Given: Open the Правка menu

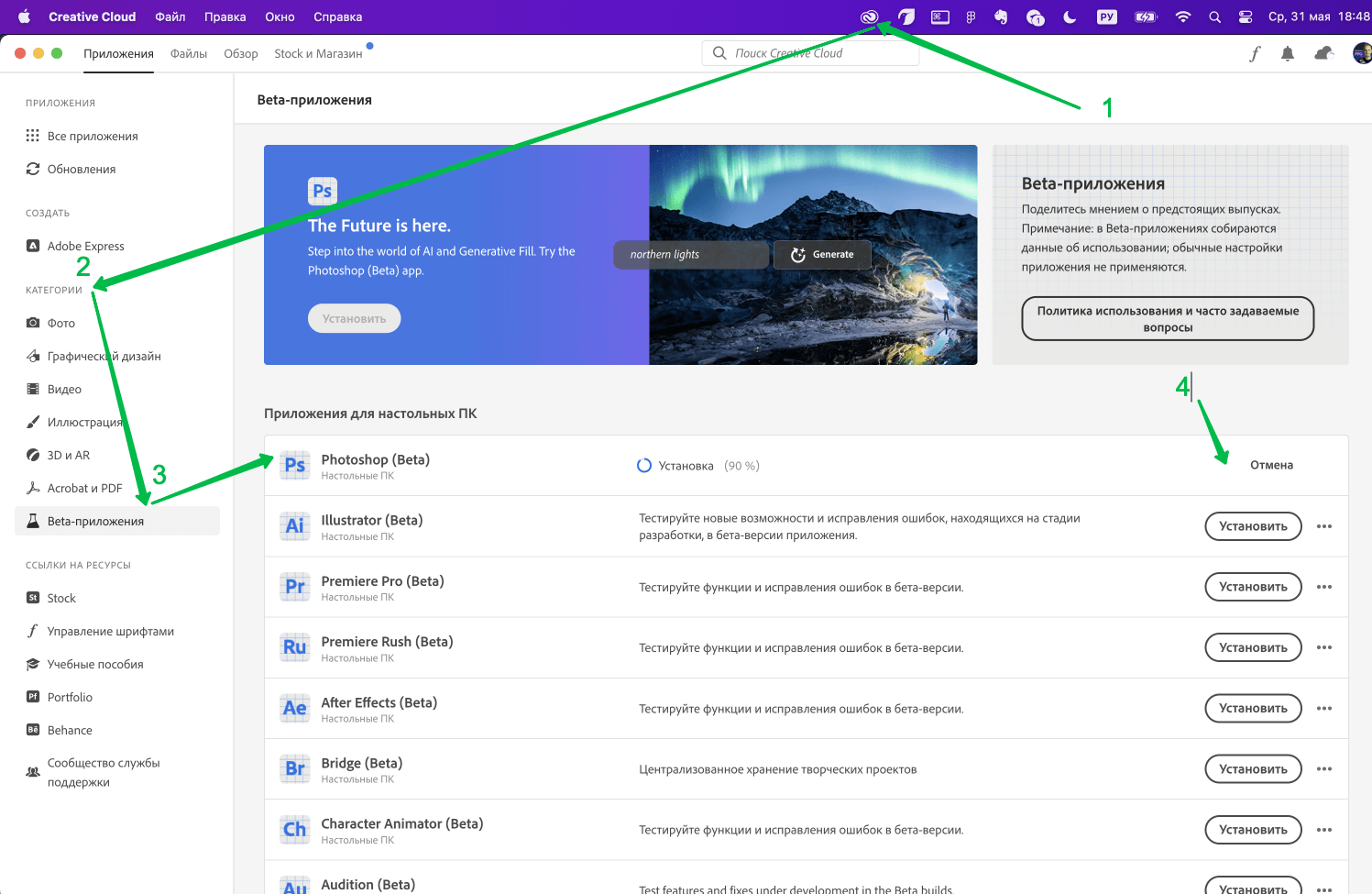Looking at the screenshot, I should (225, 17).
